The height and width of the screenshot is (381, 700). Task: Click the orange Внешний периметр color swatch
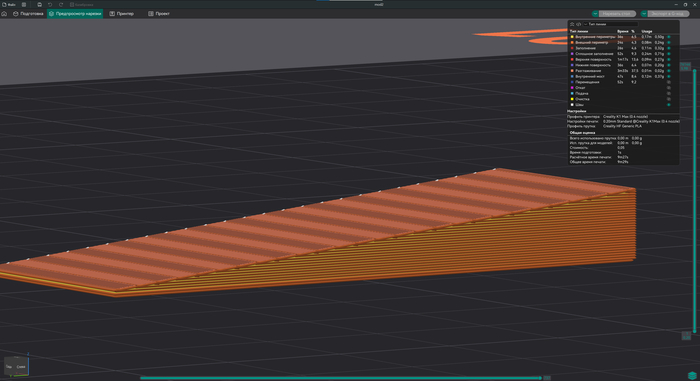pyautogui.click(x=572, y=42)
